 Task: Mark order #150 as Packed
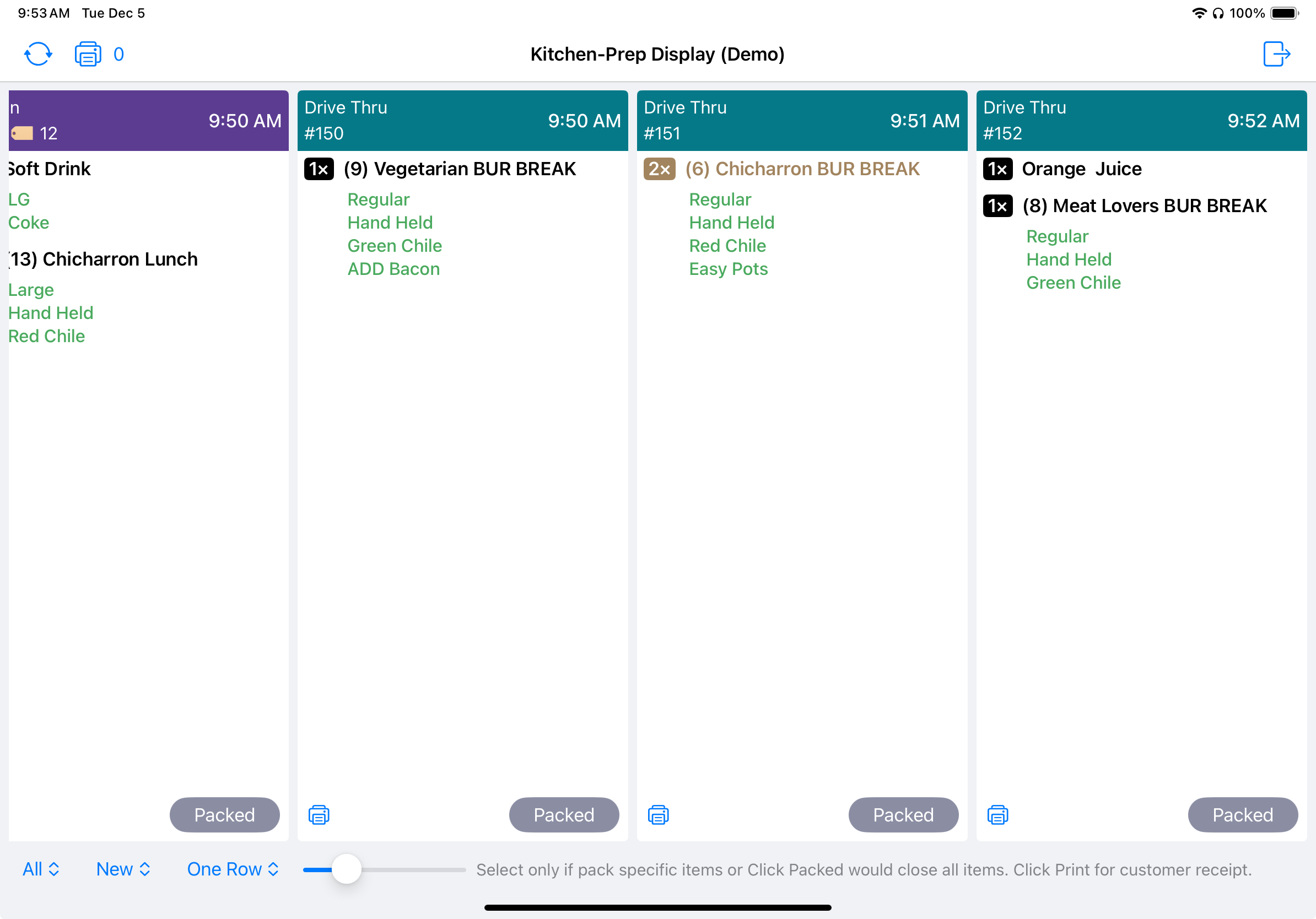pos(563,815)
